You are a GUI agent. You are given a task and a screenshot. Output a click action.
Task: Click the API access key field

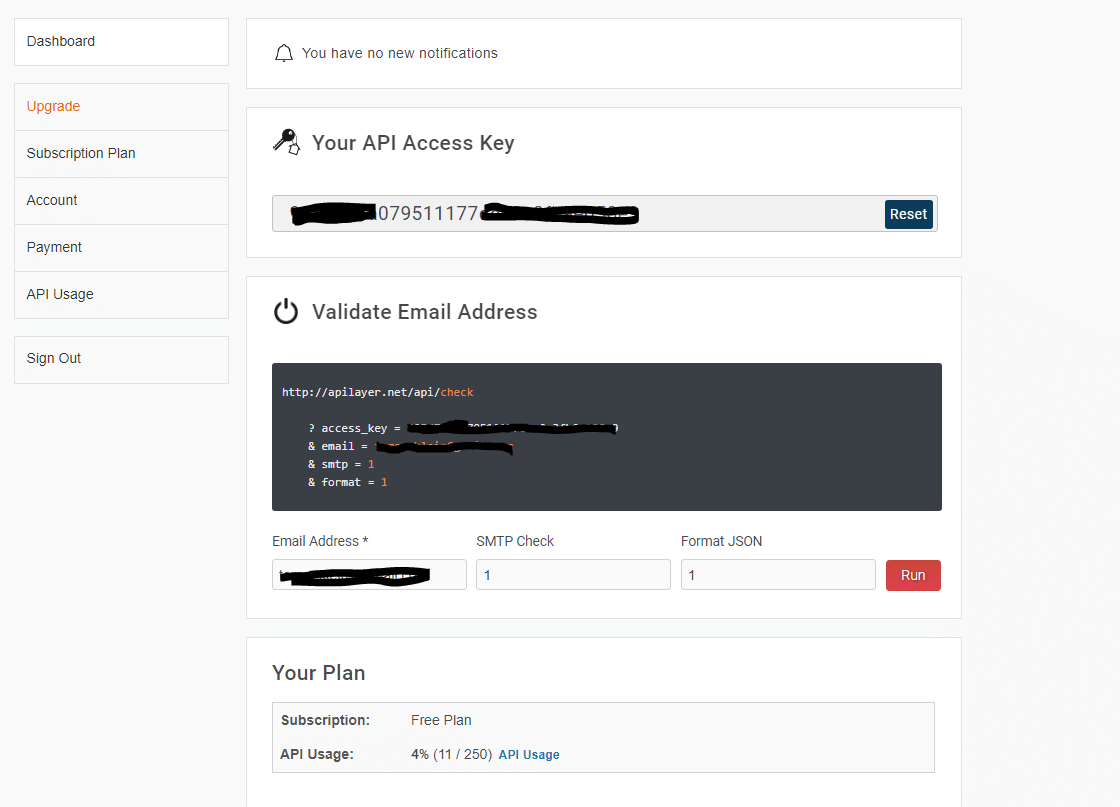(x=578, y=214)
